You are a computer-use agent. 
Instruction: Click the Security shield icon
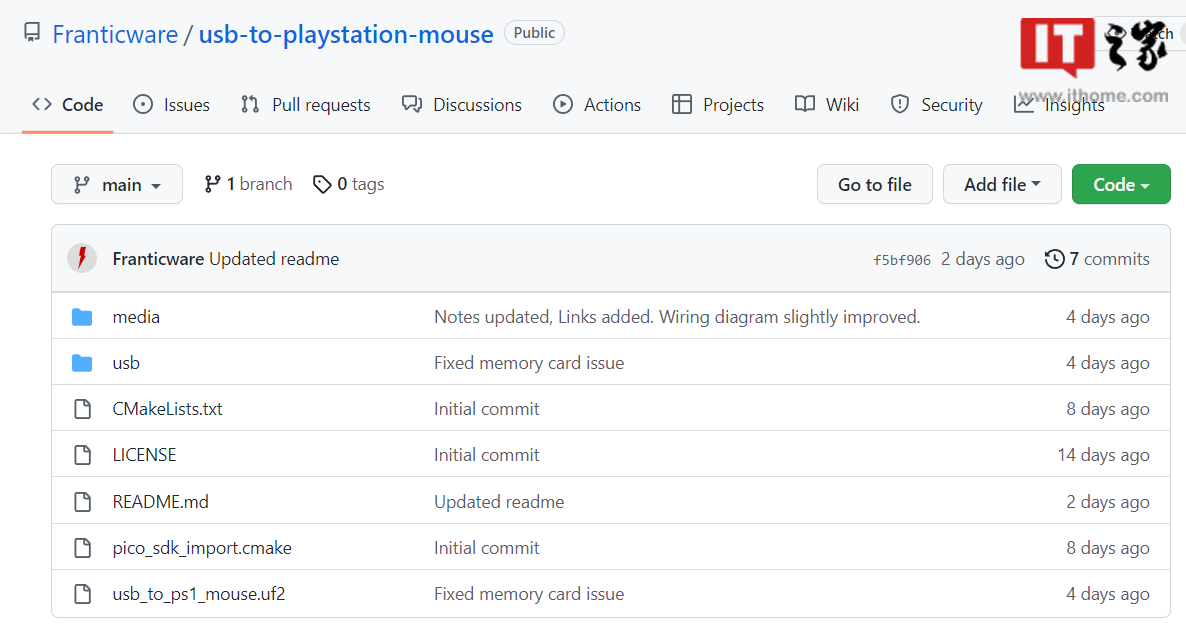click(x=899, y=104)
